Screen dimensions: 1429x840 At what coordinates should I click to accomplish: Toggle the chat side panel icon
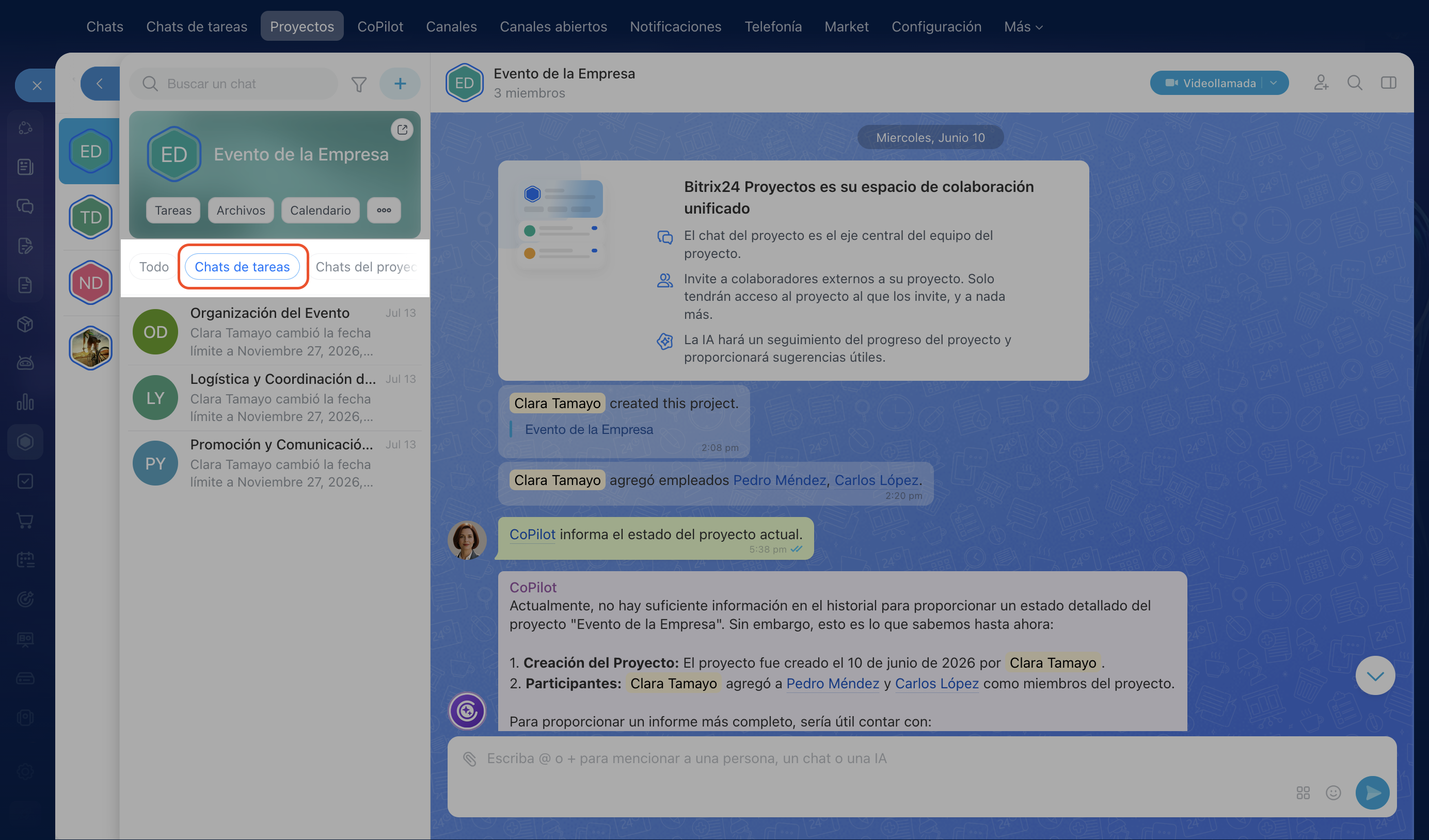click(x=1388, y=83)
